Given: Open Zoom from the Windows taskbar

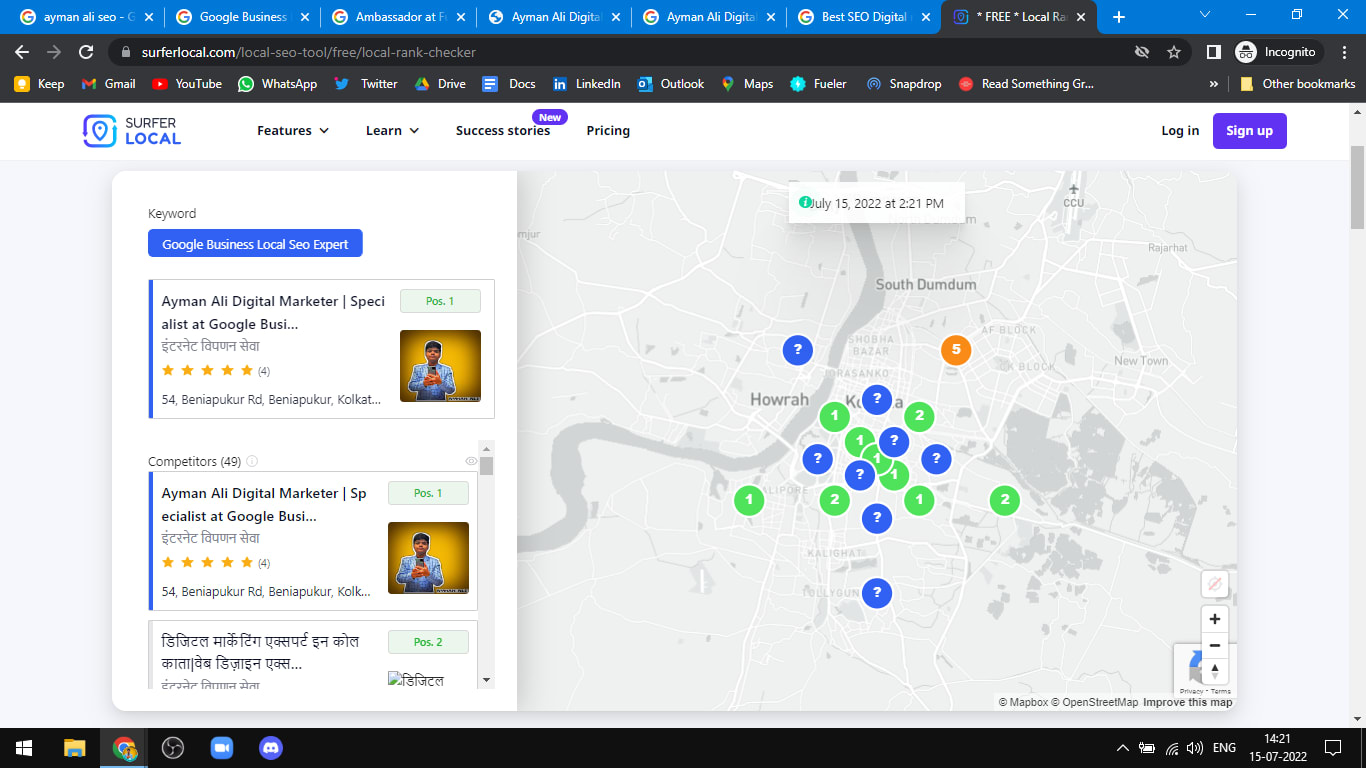Looking at the screenshot, I should (x=221, y=748).
